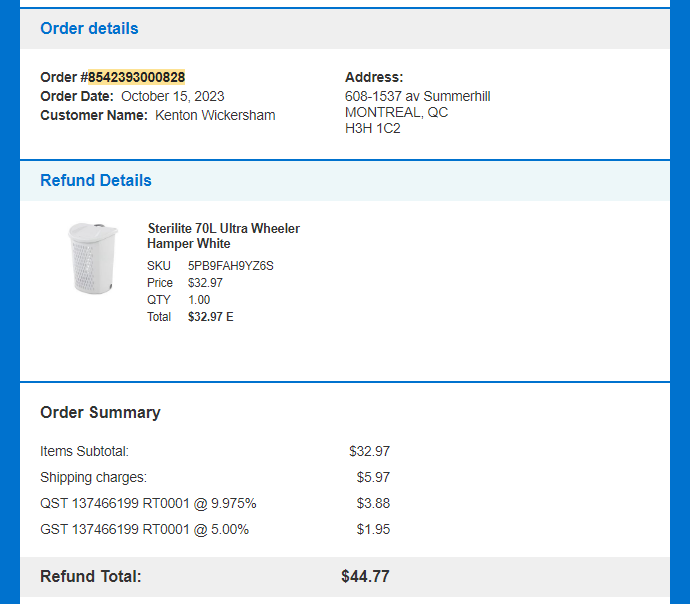Click the customer name Kenton Wickersham

(215, 115)
